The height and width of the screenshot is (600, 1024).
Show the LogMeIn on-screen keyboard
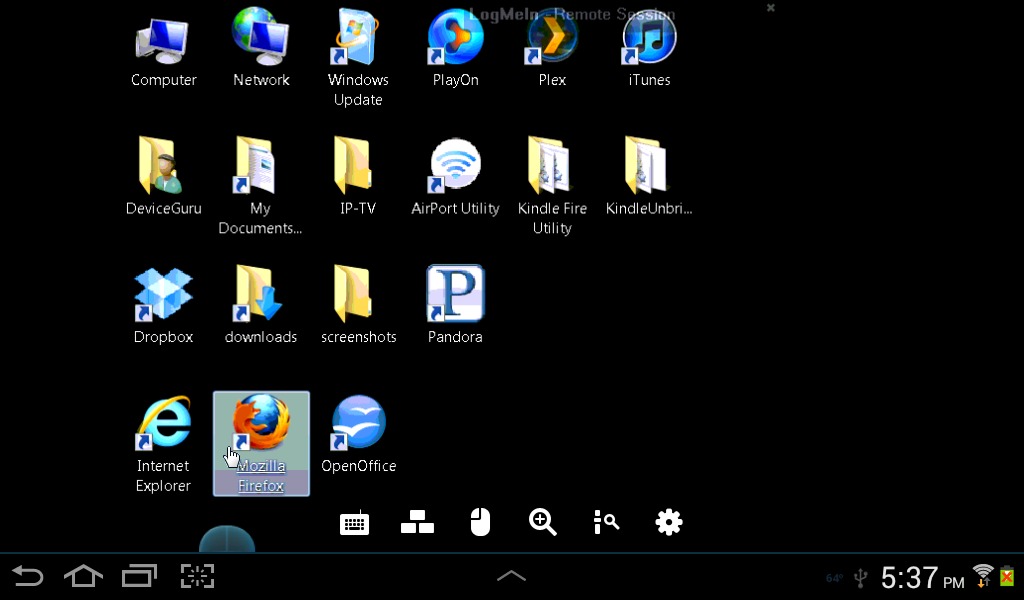[355, 523]
